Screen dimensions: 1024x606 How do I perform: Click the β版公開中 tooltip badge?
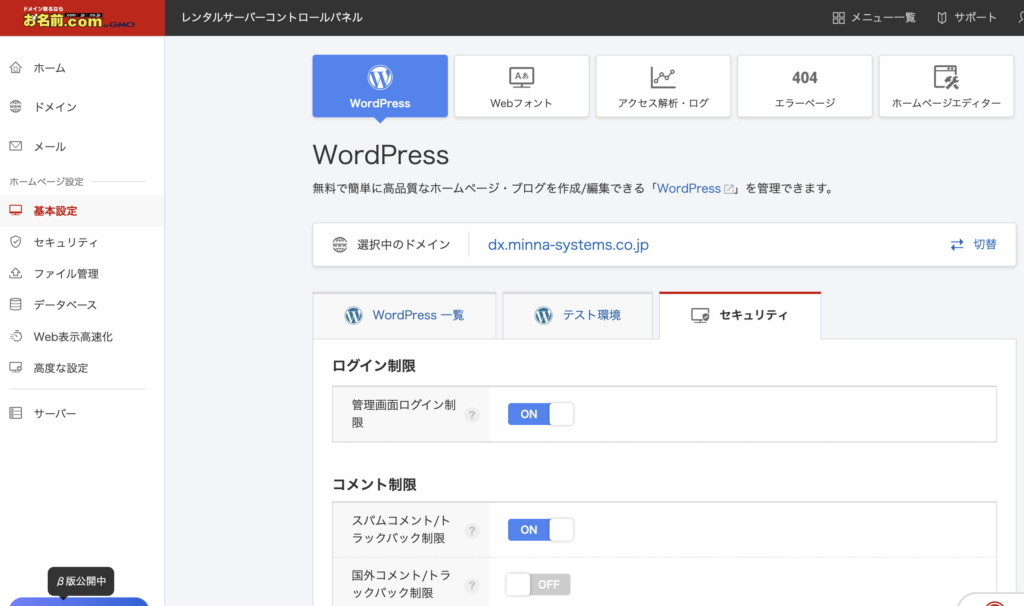coord(81,581)
